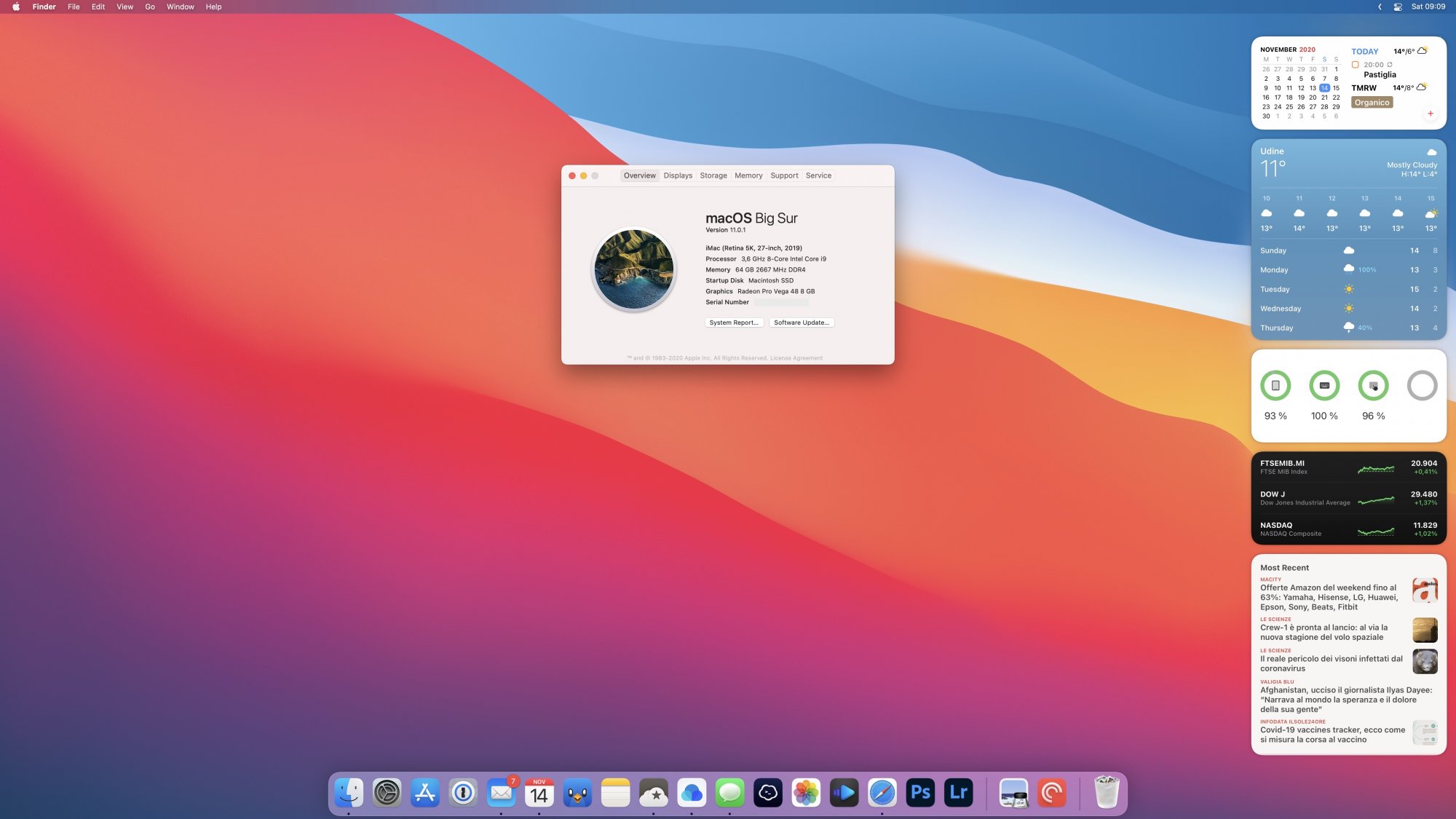Viewport: 1456px width, 819px height.
Task: Open Messages from the Dock
Action: coord(729,793)
